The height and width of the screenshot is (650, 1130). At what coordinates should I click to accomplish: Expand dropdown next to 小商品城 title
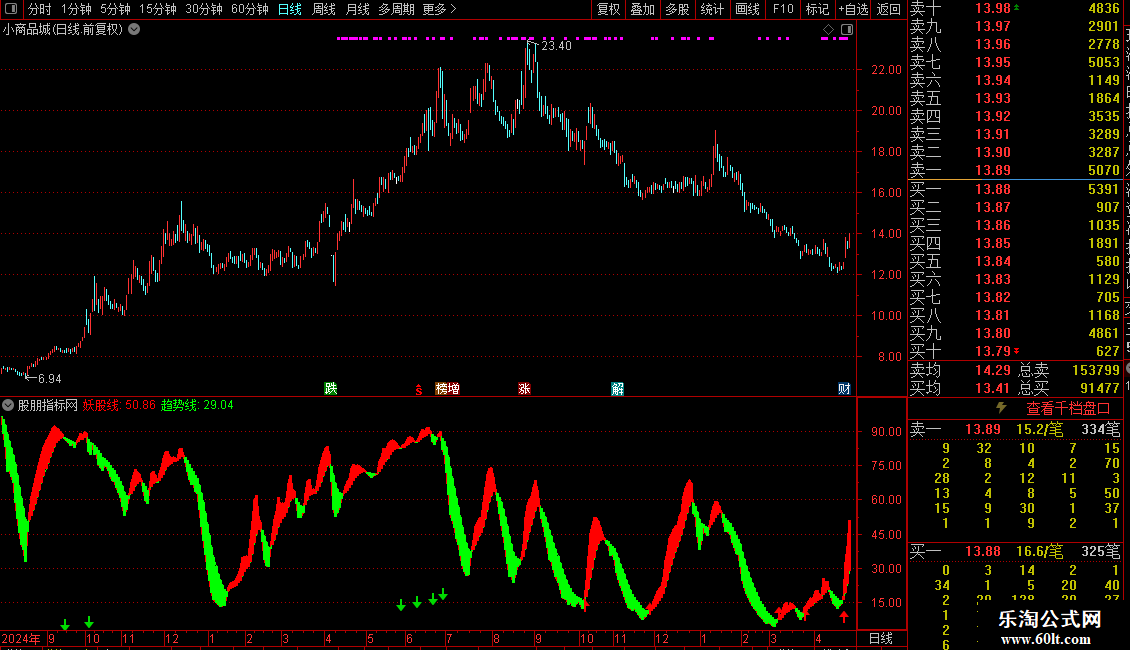[134, 30]
